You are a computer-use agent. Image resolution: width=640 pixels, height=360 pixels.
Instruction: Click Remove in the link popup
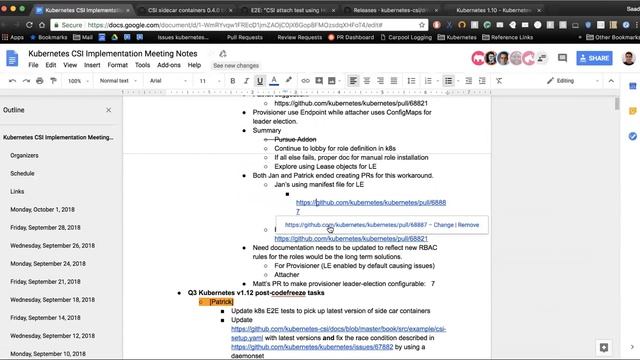pos(468,225)
